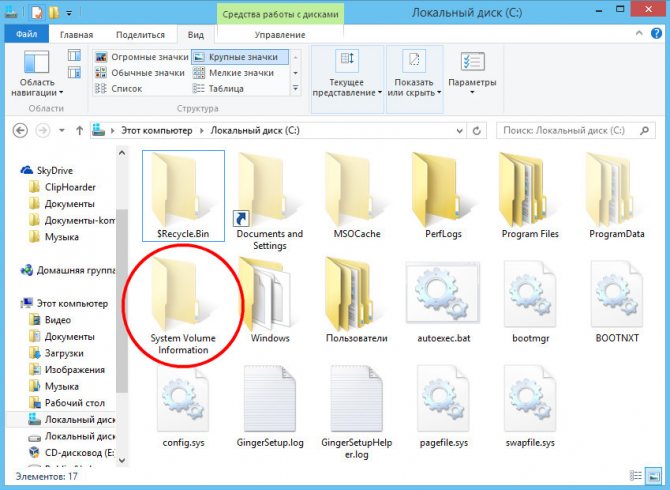The height and width of the screenshot is (490, 670).
Task: Expand the layout gallery more arrow
Action: pyautogui.click(x=295, y=88)
